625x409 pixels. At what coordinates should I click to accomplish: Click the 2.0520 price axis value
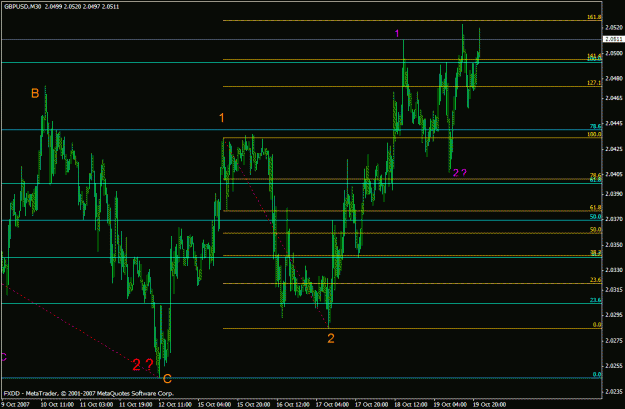(x=613, y=28)
